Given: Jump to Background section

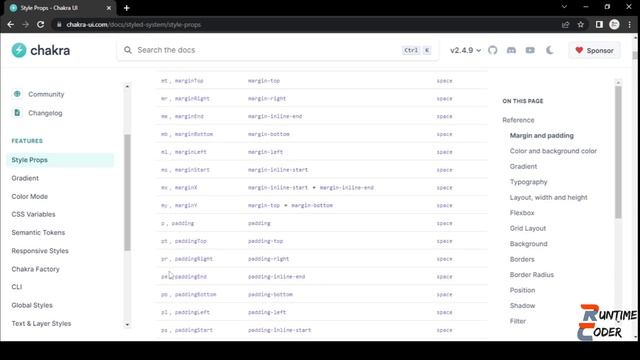Looking at the screenshot, I should coord(528,244).
